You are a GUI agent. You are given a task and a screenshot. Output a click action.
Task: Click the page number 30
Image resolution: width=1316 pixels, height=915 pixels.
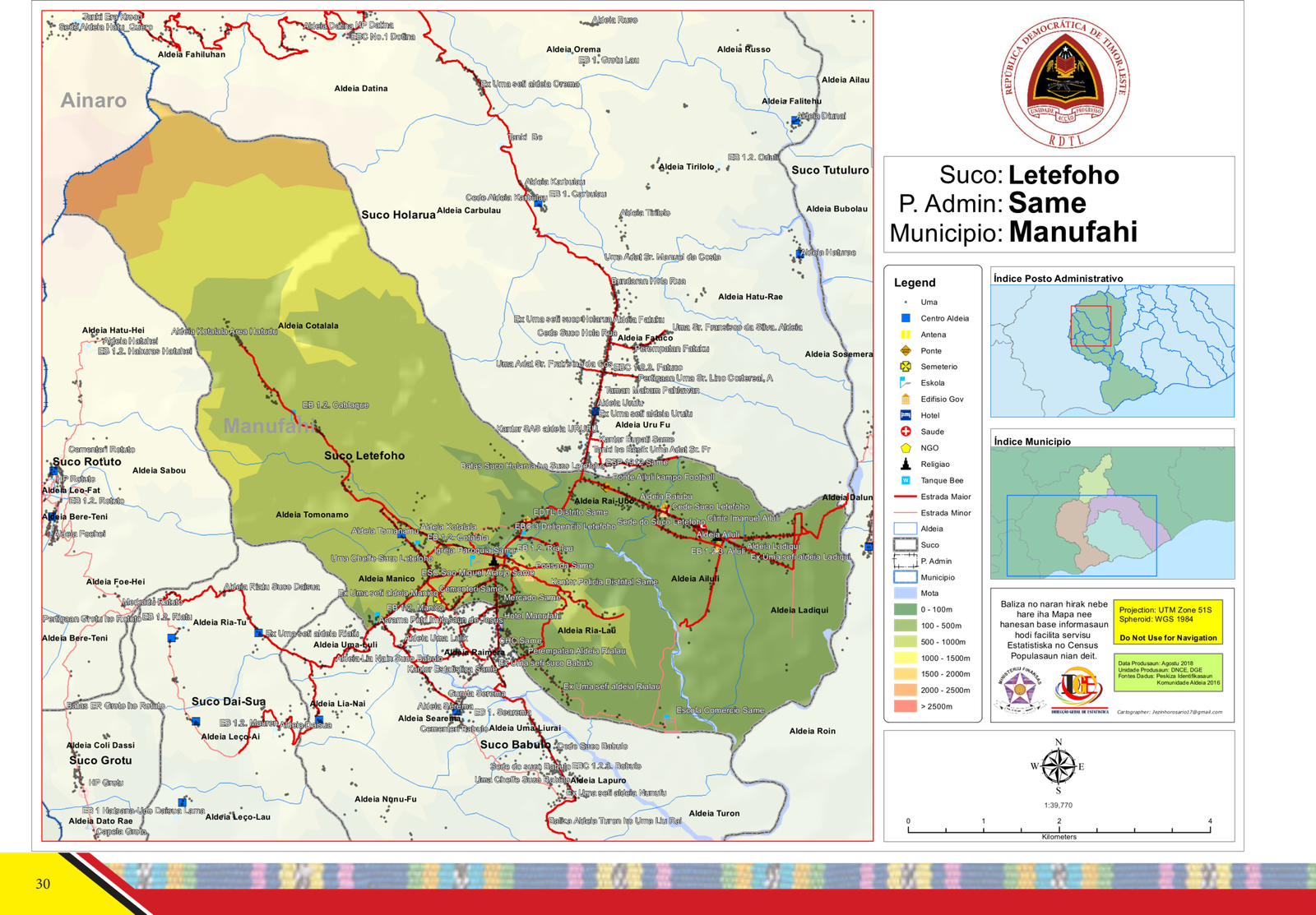coord(43,884)
